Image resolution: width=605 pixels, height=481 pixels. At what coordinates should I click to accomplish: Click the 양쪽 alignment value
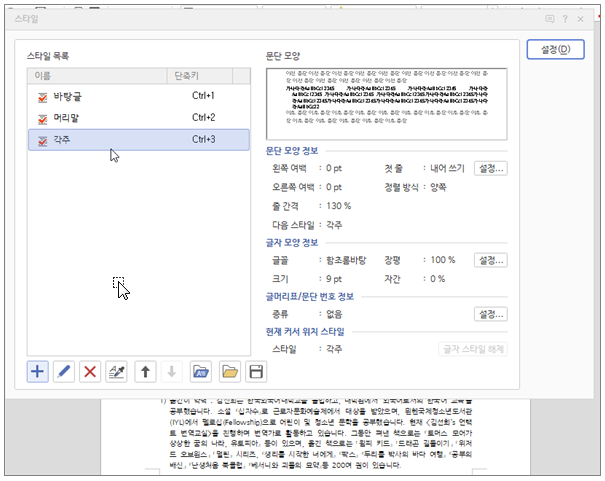(438, 187)
